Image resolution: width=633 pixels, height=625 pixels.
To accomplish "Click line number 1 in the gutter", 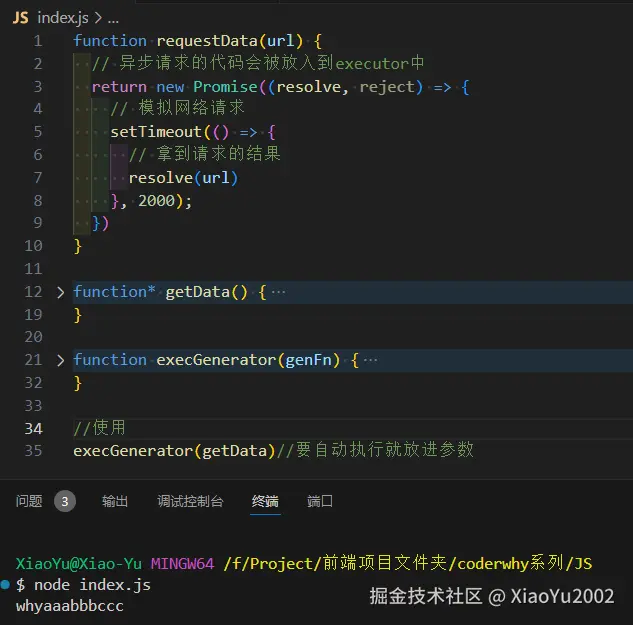I will pyautogui.click(x=38, y=41).
